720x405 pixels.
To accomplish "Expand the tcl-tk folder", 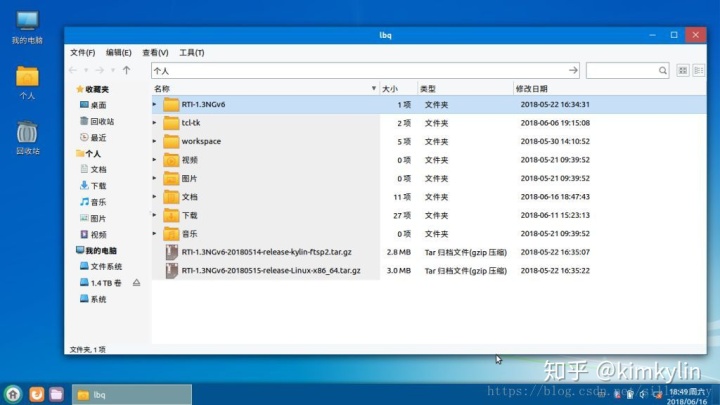I will 155,123.
